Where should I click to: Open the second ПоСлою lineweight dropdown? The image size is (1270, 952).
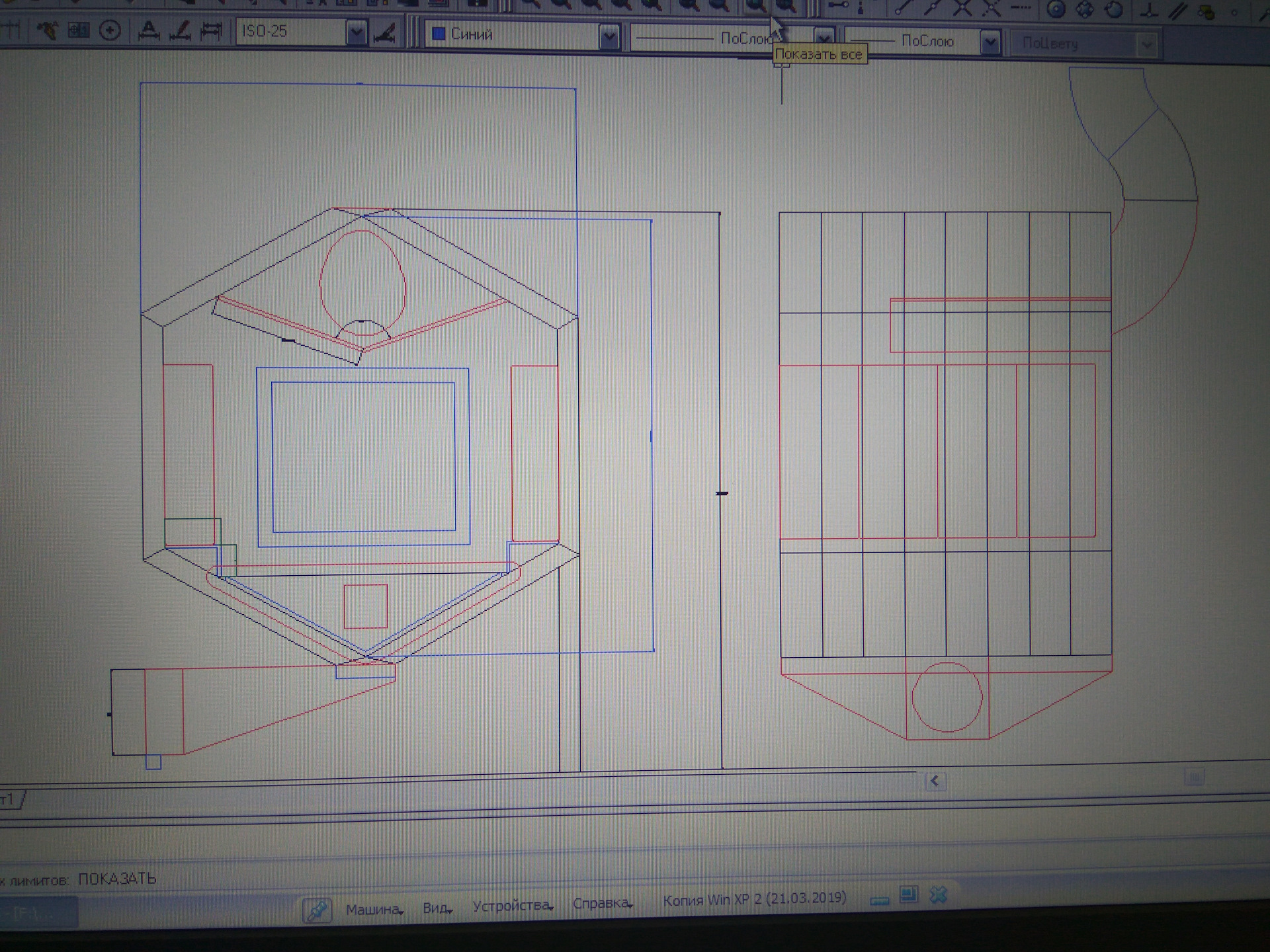(x=990, y=43)
